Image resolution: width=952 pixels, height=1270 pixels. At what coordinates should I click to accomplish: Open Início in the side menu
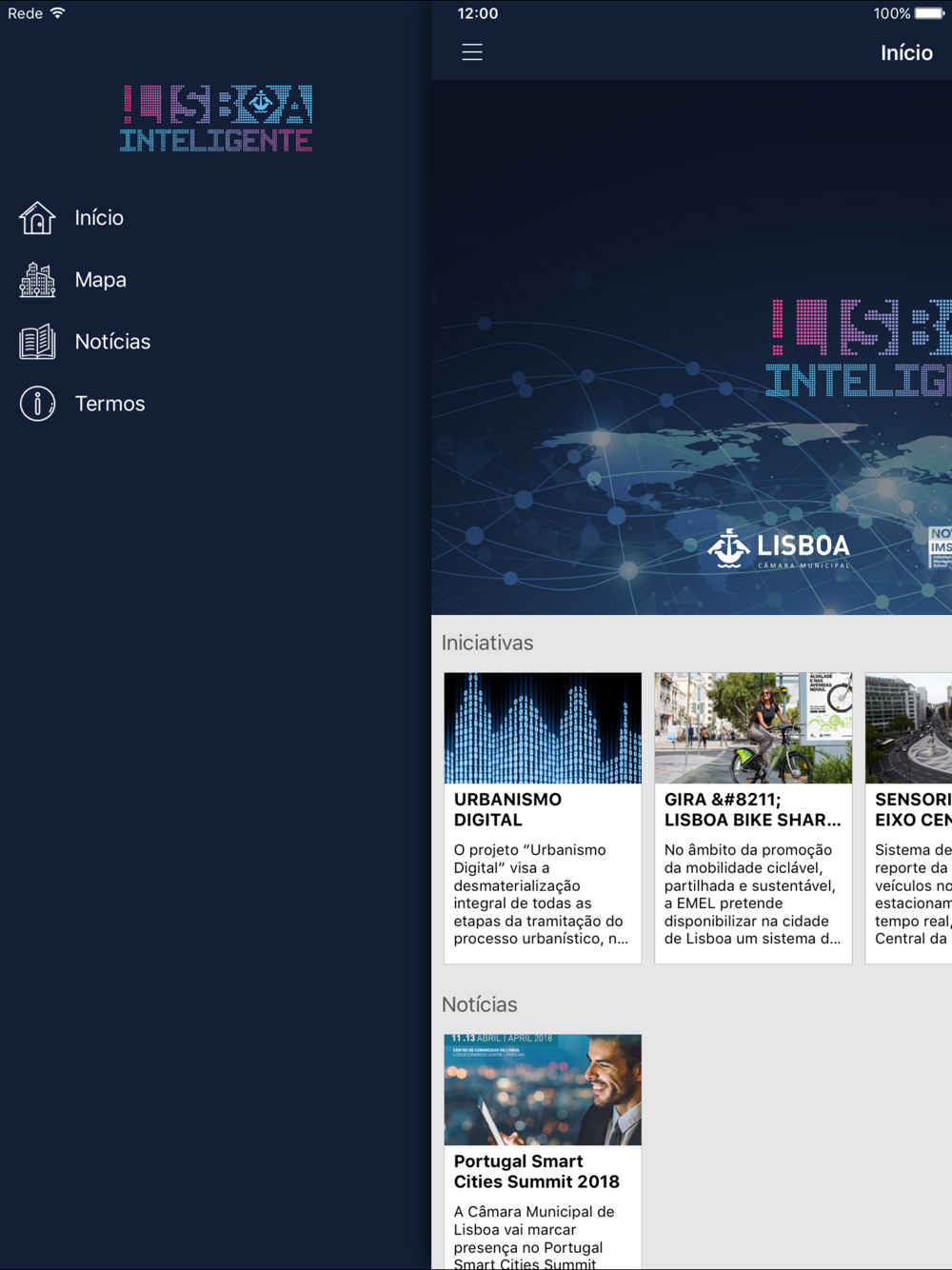coord(99,218)
